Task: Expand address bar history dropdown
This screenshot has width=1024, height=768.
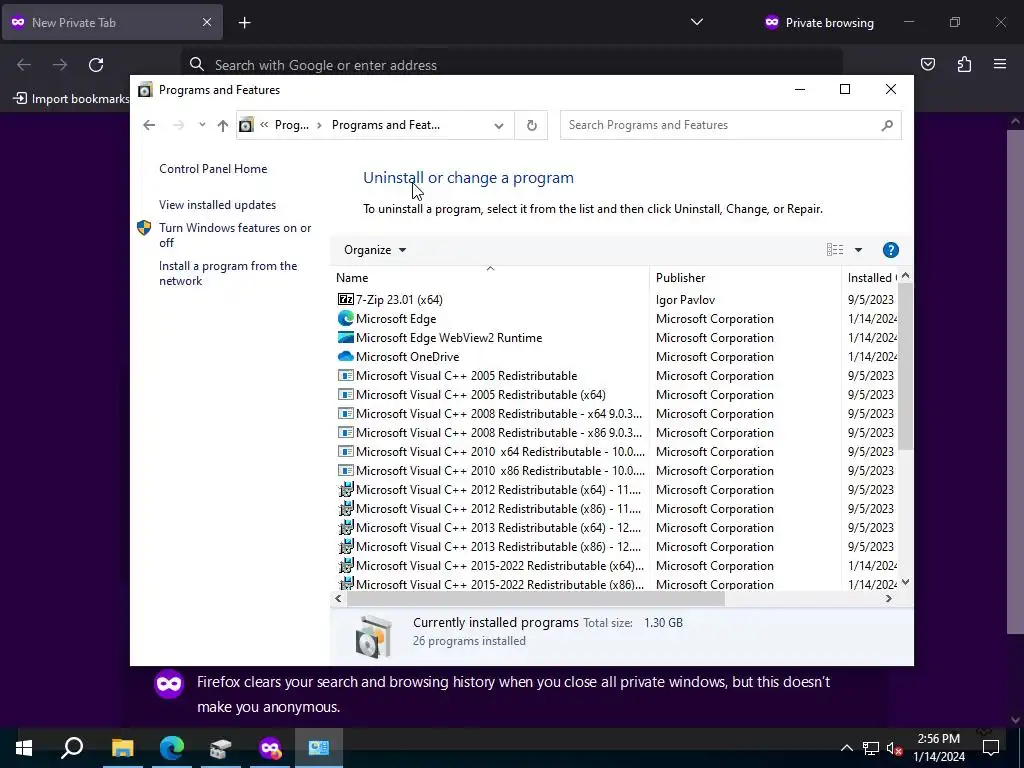Action: click(x=499, y=125)
